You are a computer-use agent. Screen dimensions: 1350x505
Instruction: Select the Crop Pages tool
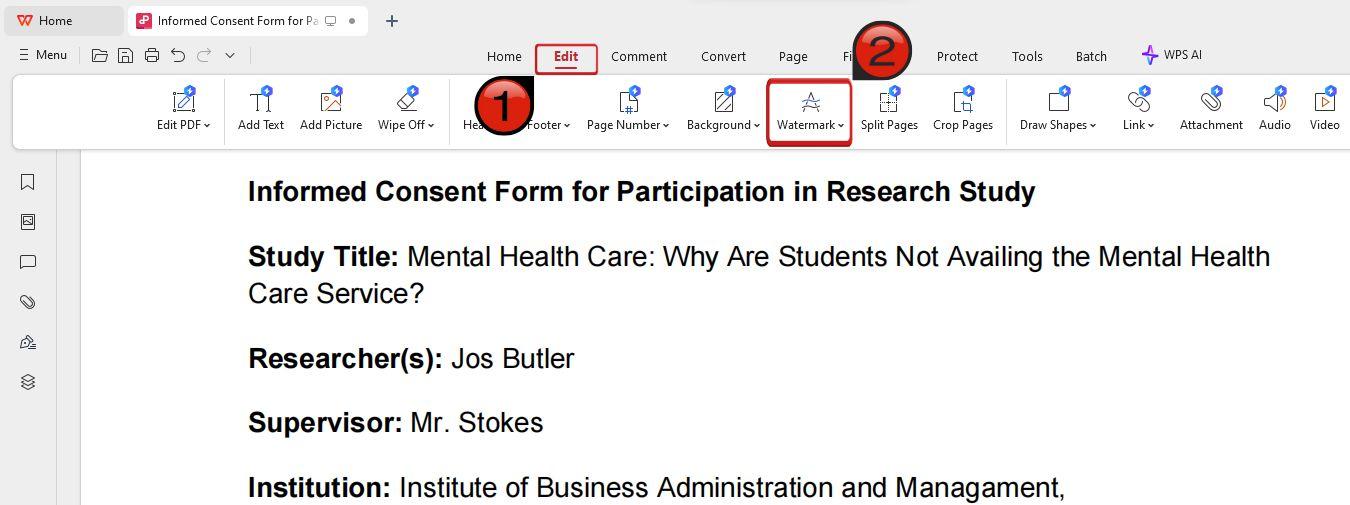(963, 110)
